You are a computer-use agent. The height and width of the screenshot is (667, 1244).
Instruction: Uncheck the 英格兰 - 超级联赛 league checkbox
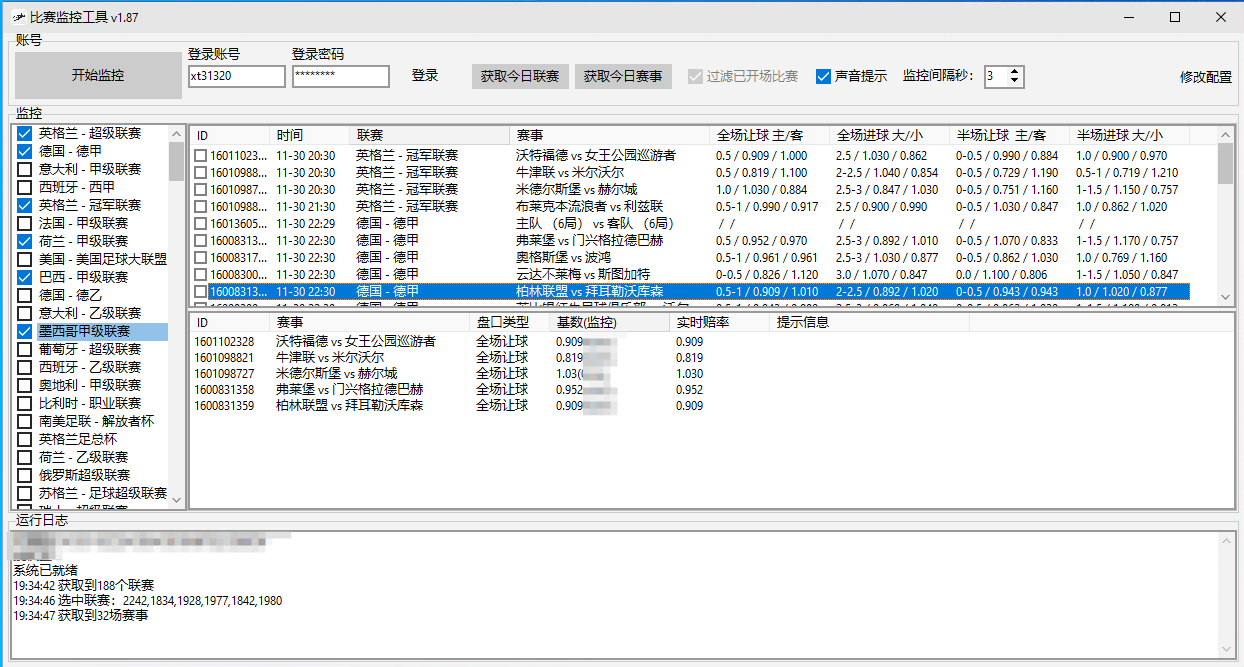(x=25, y=134)
